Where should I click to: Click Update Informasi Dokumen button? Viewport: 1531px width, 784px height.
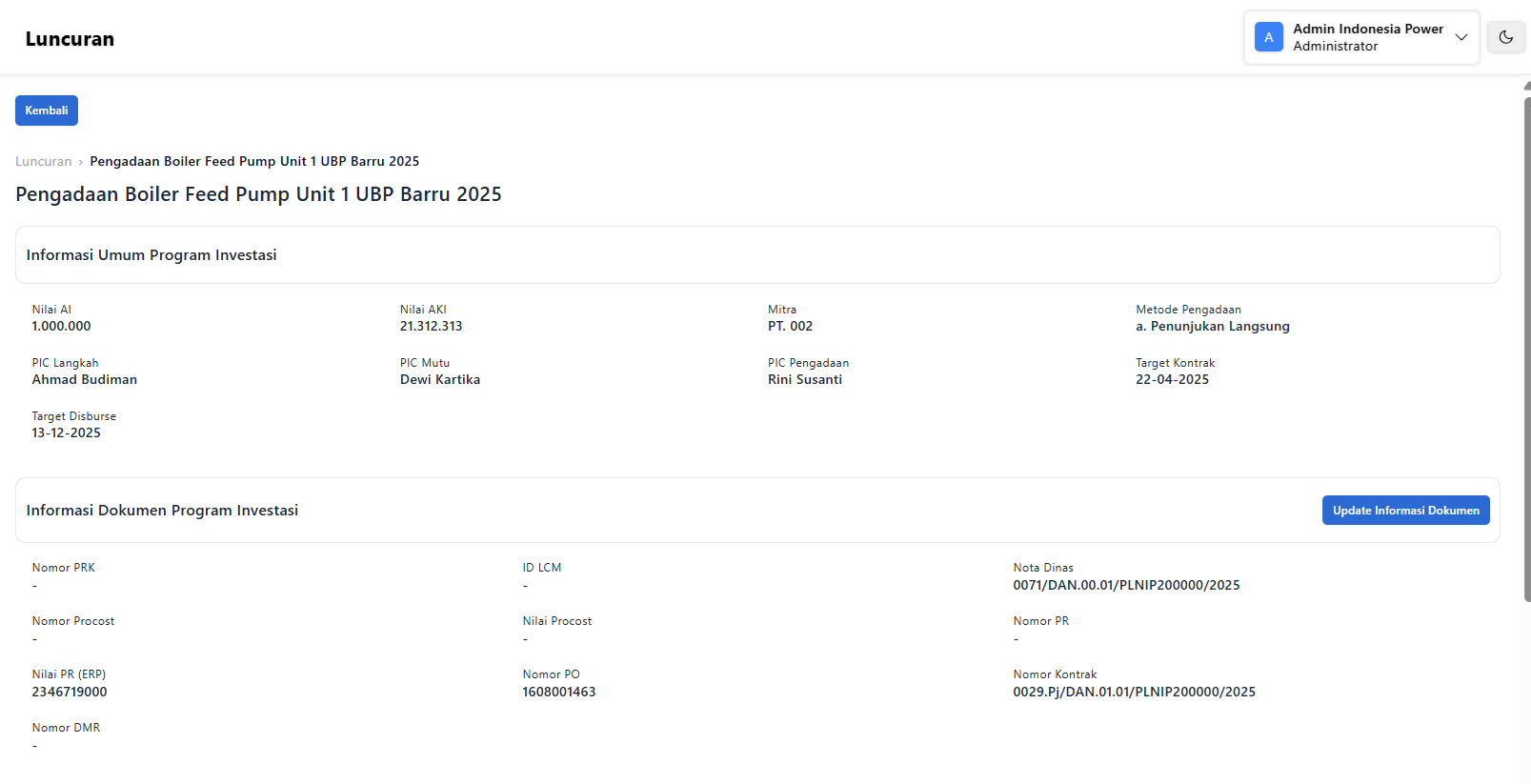tap(1405, 511)
